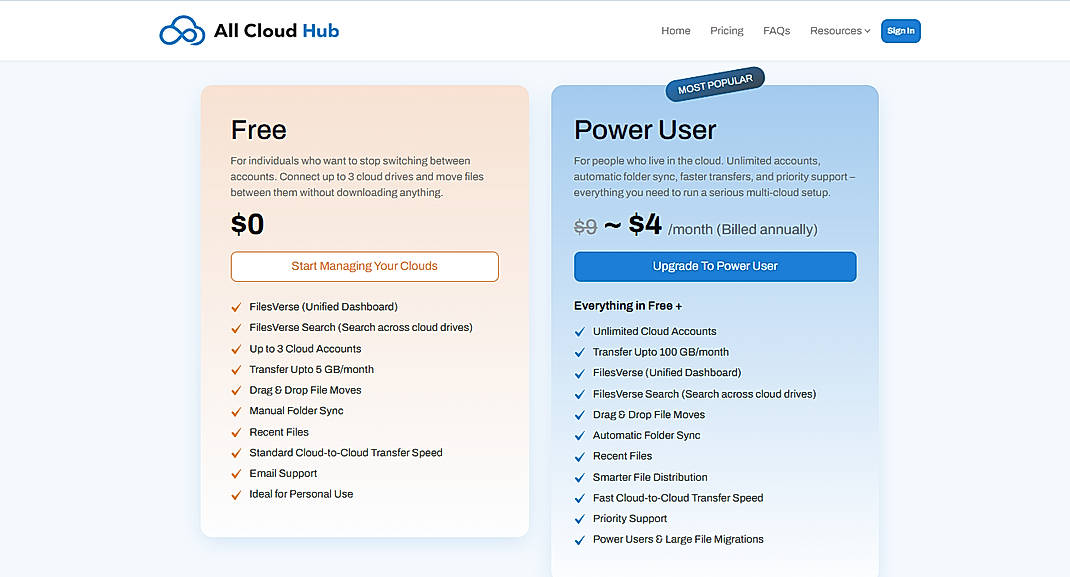1070x577 pixels.
Task: Click the $4 discounted price
Action: pyautogui.click(x=645, y=224)
